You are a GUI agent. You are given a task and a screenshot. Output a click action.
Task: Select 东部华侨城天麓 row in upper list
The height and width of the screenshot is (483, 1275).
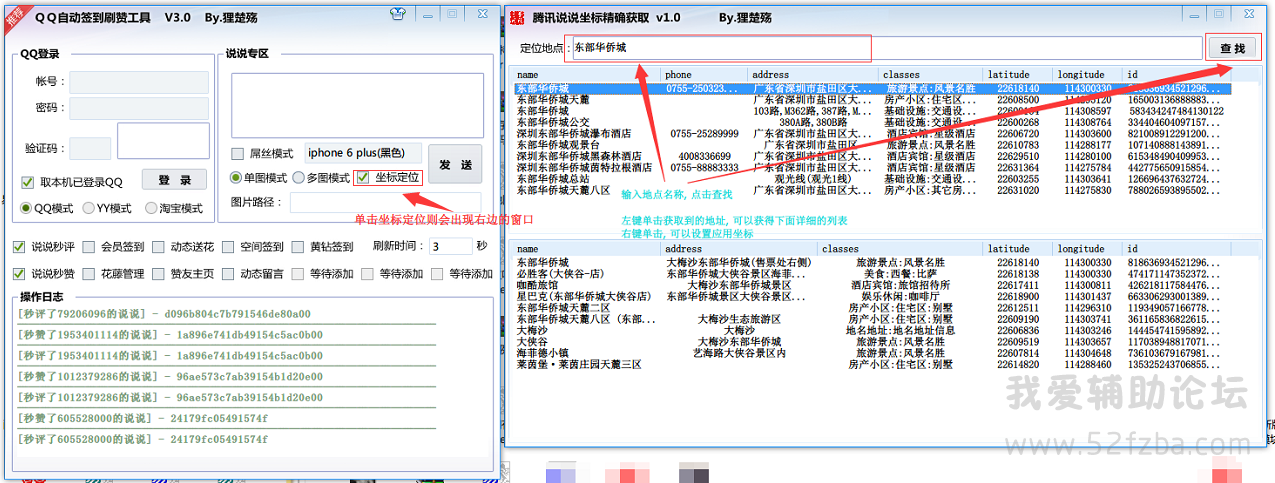(871, 100)
